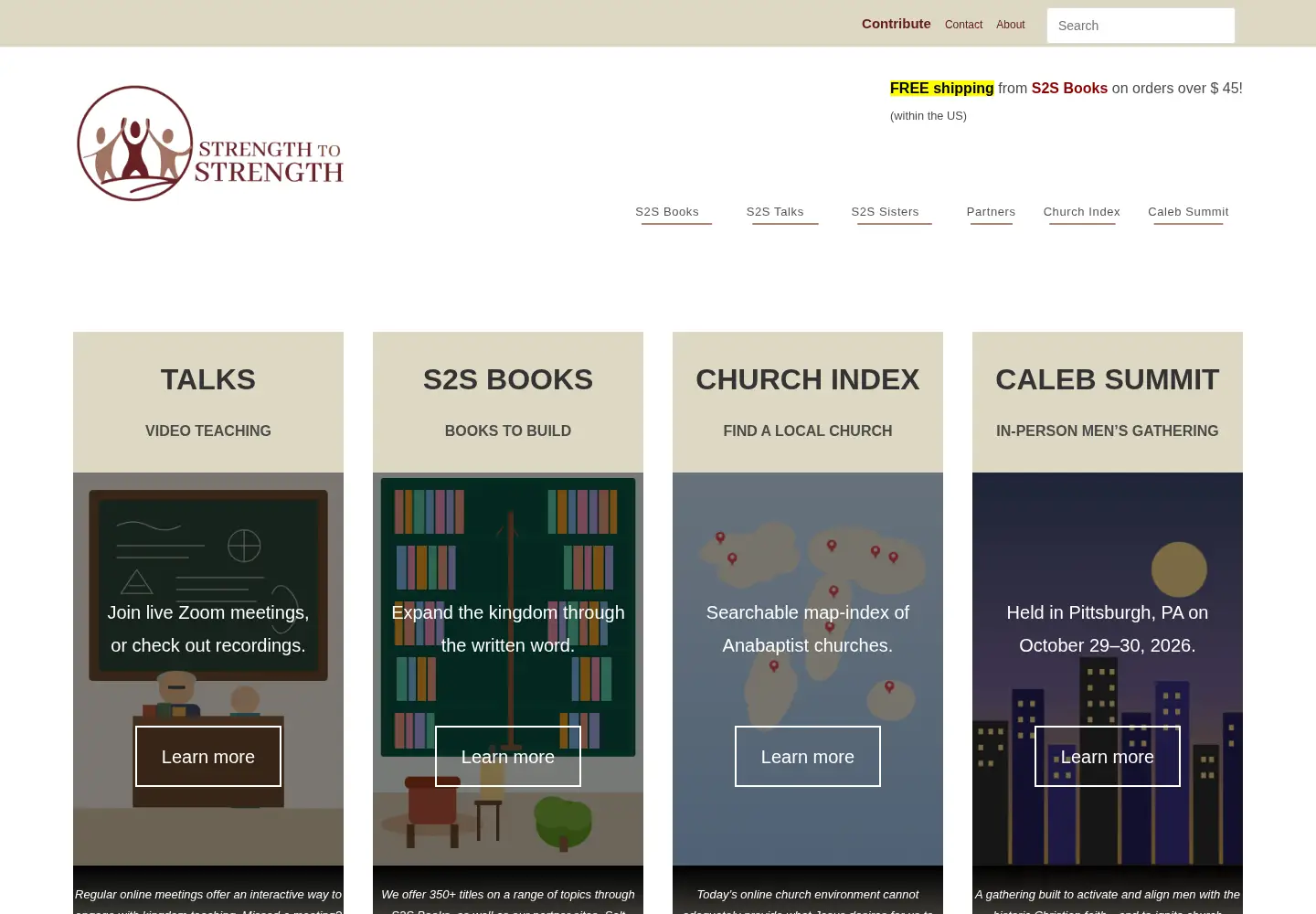Click the '(within the US)' note
The image size is (1316, 914).
click(x=929, y=115)
